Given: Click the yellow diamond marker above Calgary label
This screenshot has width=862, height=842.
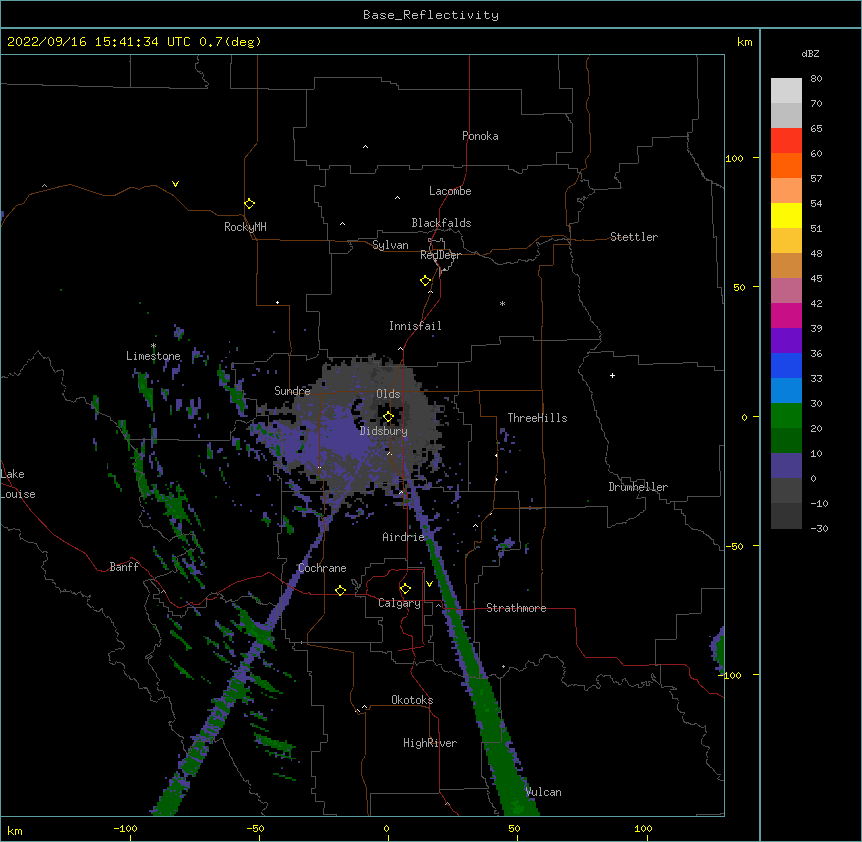Looking at the screenshot, I should tap(405, 589).
